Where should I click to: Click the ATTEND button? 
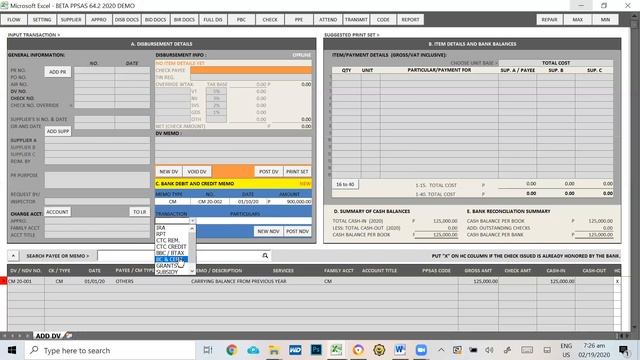click(x=328, y=20)
